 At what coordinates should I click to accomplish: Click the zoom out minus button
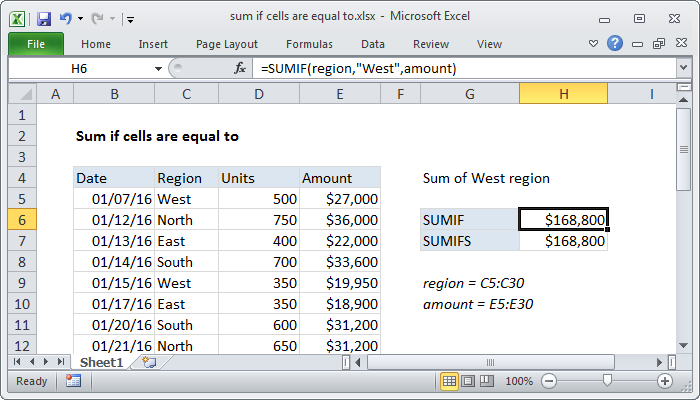tap(549, 381)
